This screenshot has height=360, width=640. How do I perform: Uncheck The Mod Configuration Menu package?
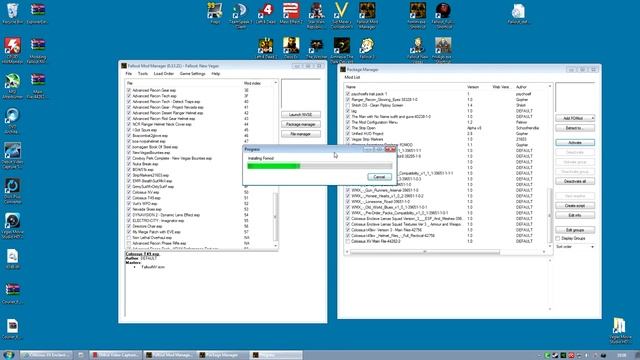click(348, 122)
